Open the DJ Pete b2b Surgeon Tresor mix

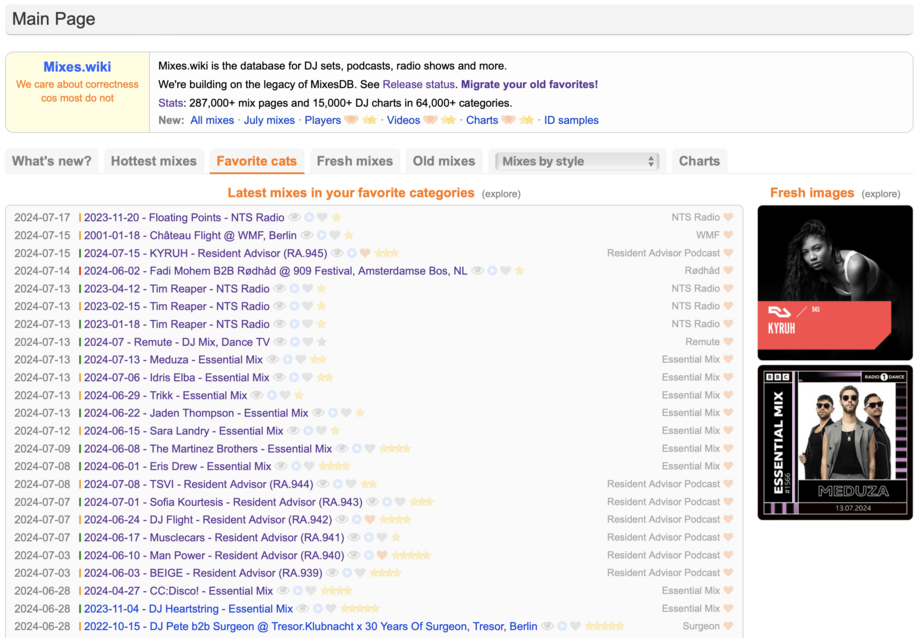click(310, 626)
